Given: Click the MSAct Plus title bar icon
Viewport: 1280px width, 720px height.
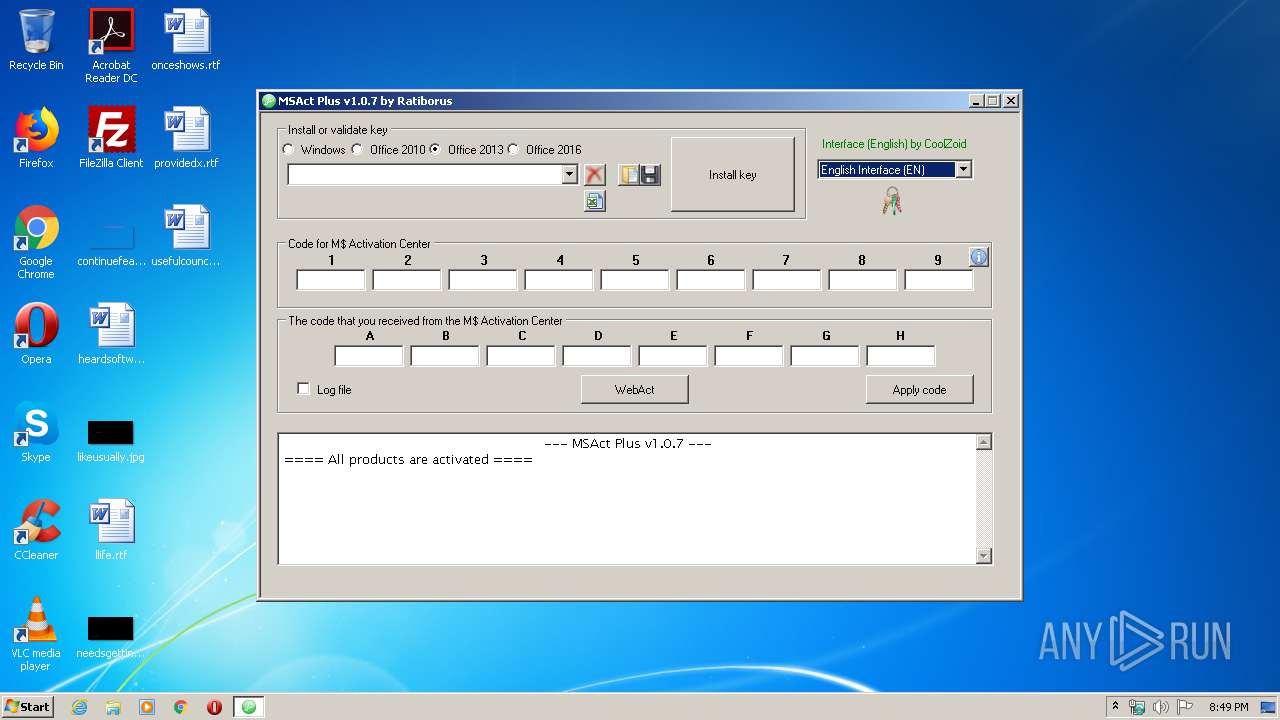Looking at the screenshot, I should coord(268,101).
